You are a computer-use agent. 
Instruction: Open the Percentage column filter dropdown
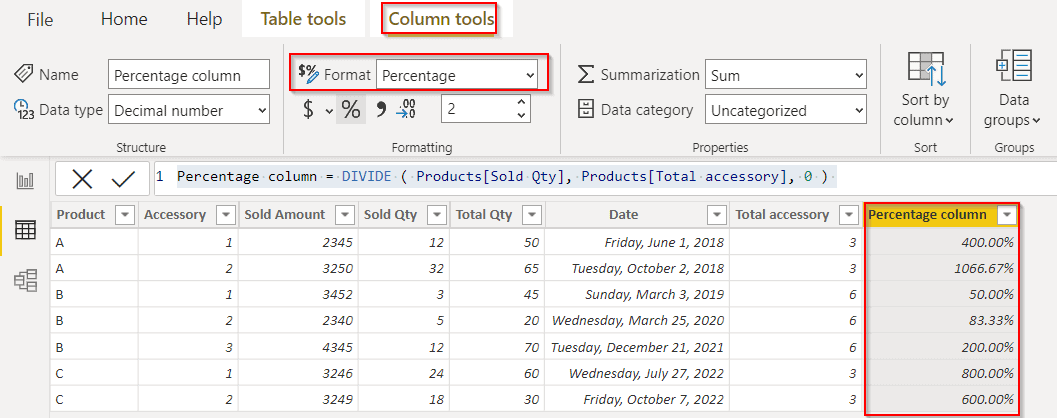[1006, 215]
